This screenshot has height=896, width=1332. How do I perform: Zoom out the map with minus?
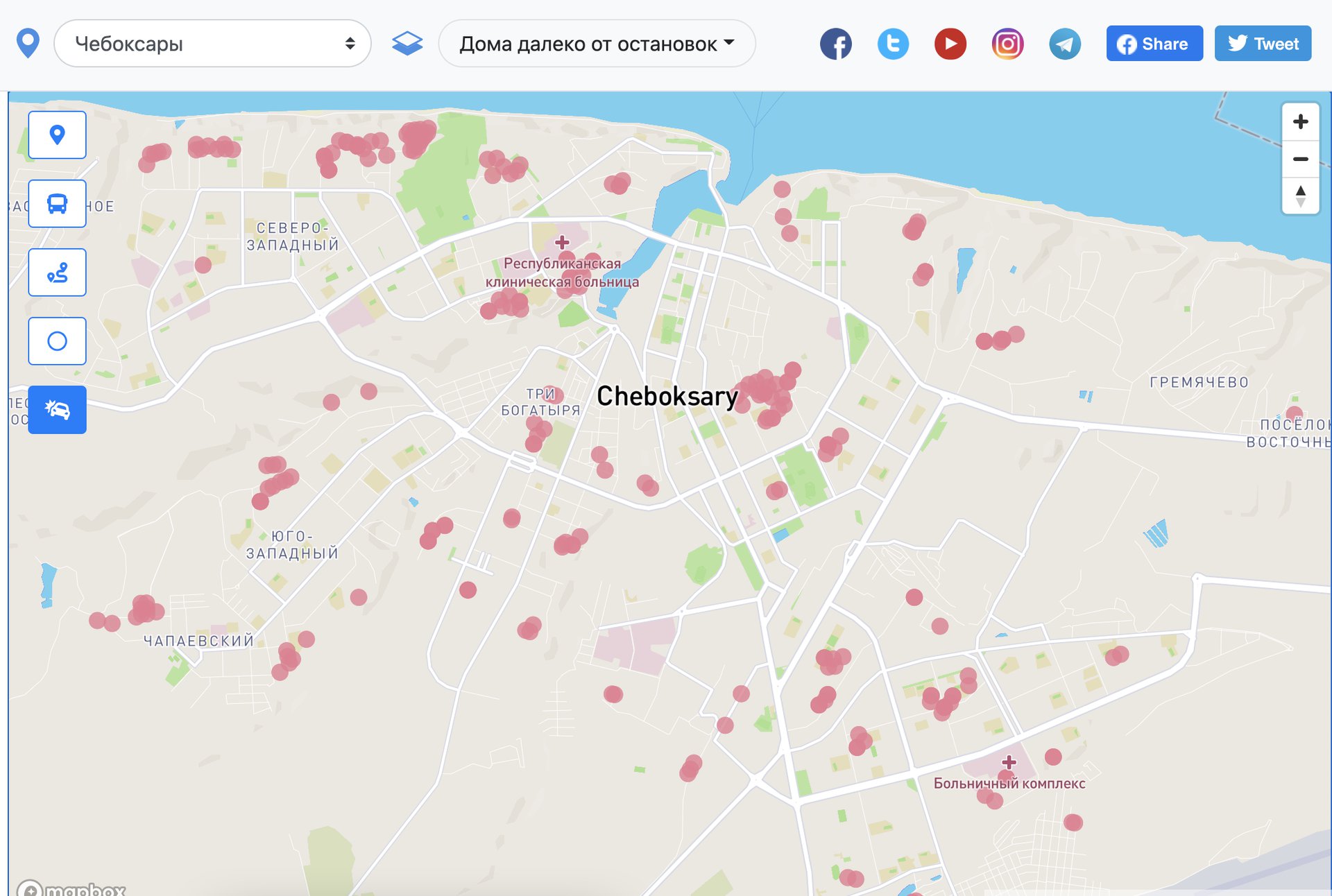tap(1300, 159)
